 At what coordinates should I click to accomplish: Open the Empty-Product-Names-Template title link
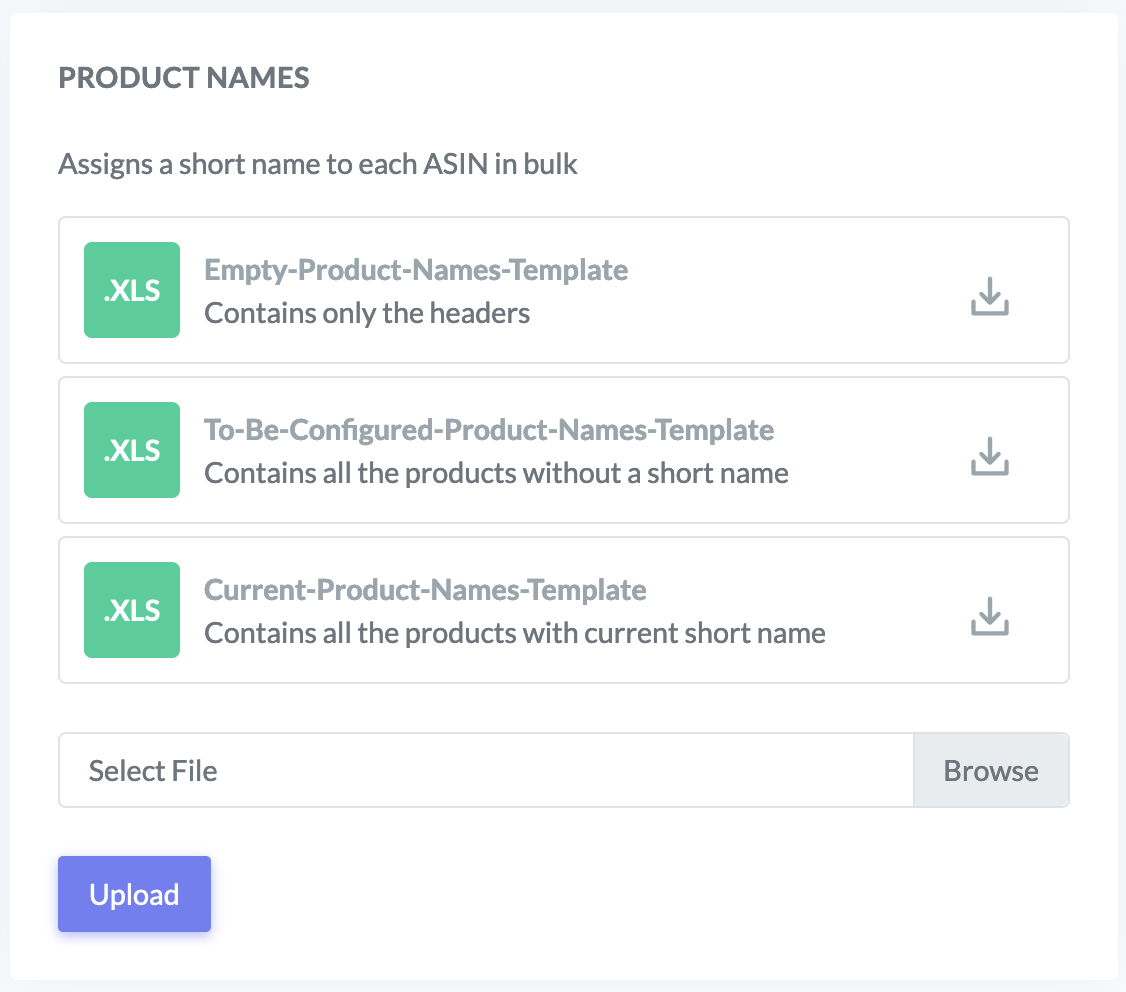[416, 270]
